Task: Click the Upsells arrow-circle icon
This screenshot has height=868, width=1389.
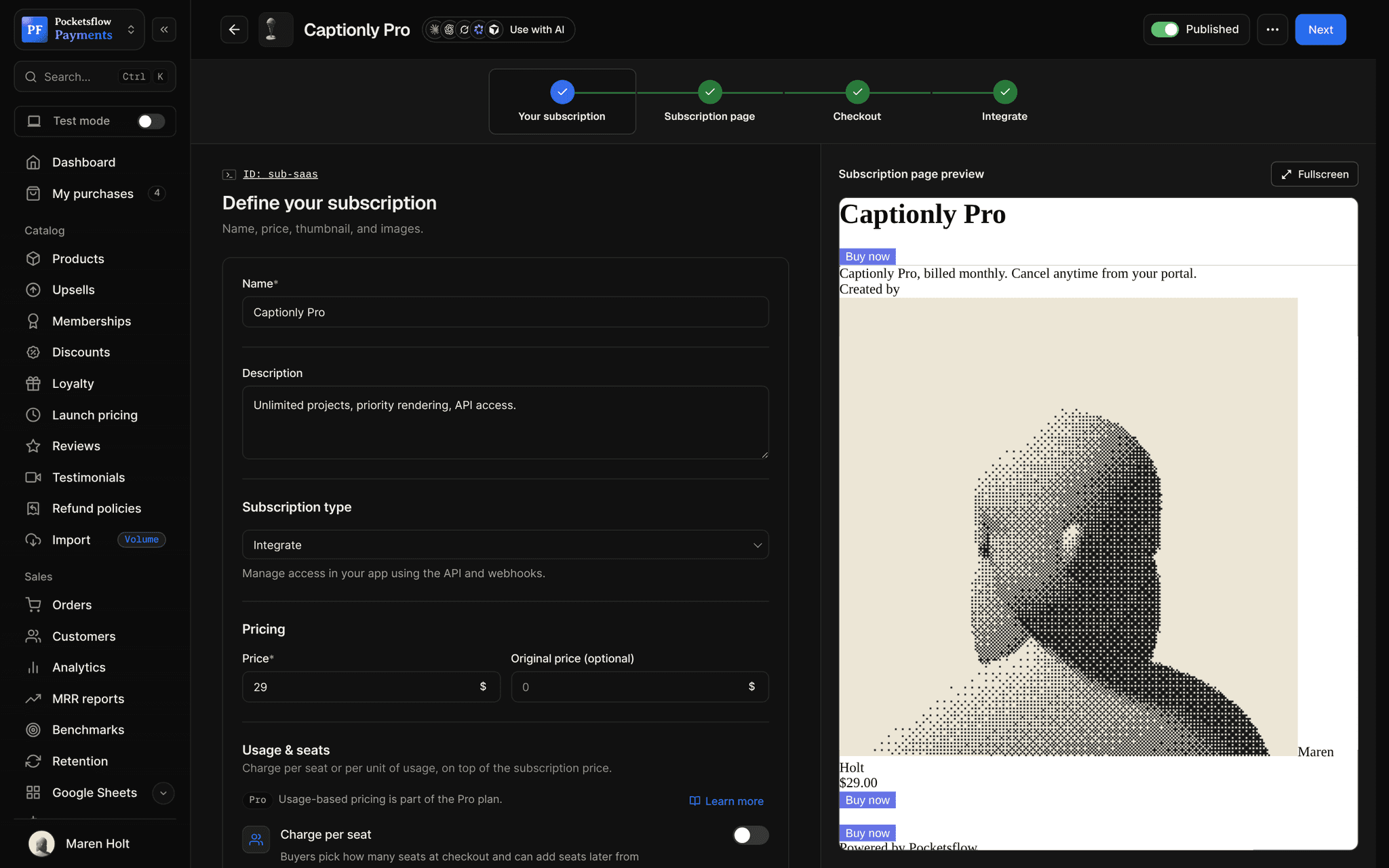Action: (33, 290)
